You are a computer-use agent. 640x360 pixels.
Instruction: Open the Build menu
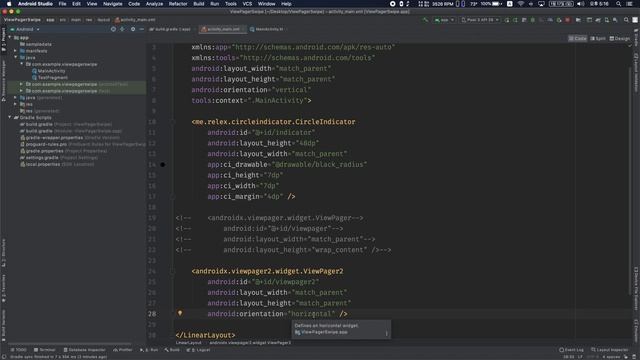(199, 4)
